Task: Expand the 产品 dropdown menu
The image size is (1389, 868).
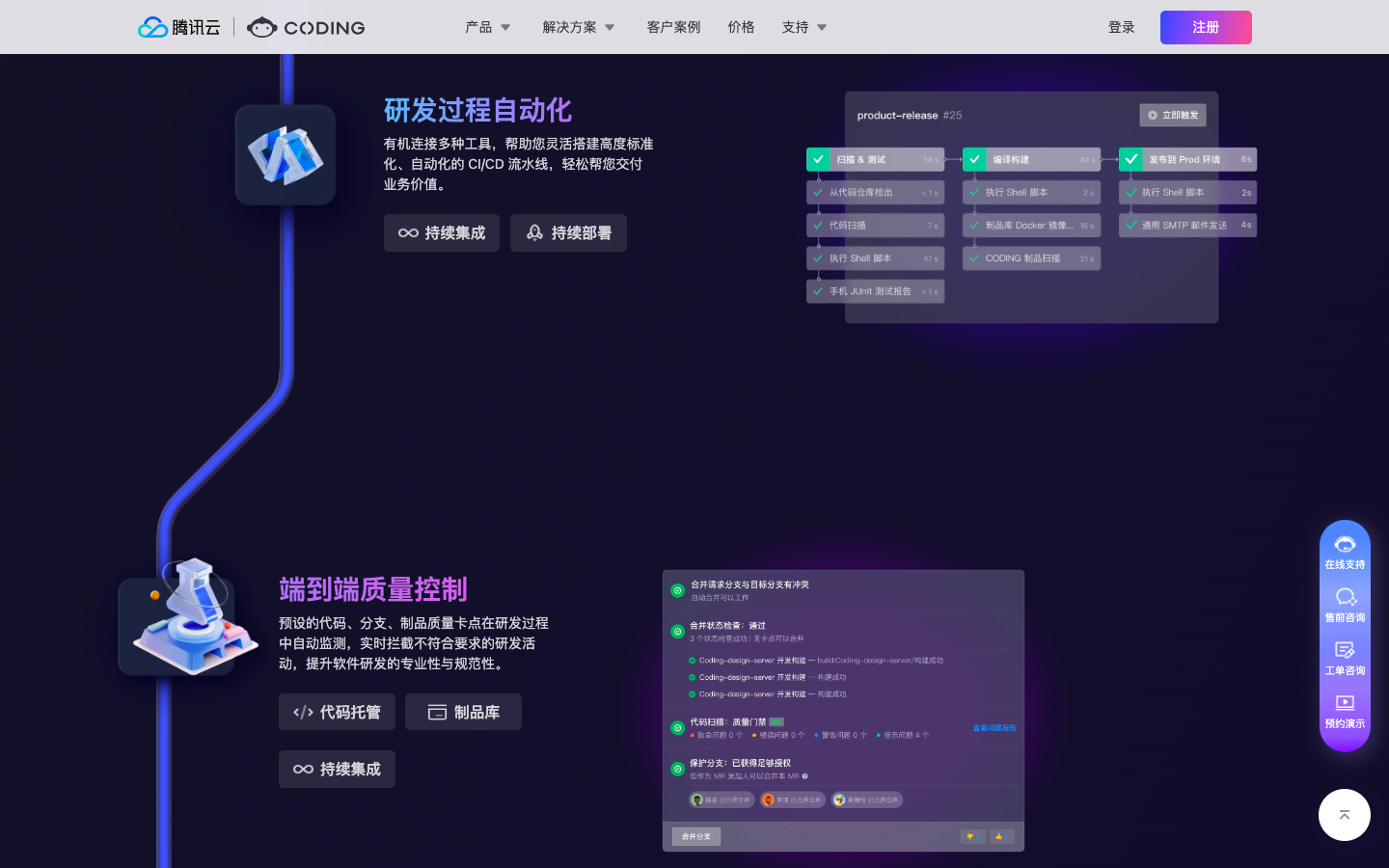Action: [x=488, y=27]
